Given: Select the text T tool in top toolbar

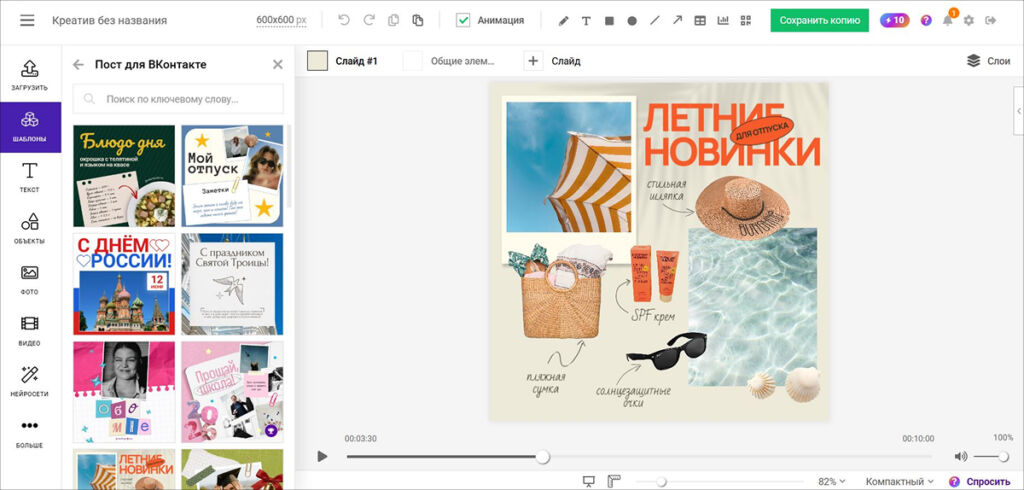Looking at the screenshot, I should [x=586, y=21].
